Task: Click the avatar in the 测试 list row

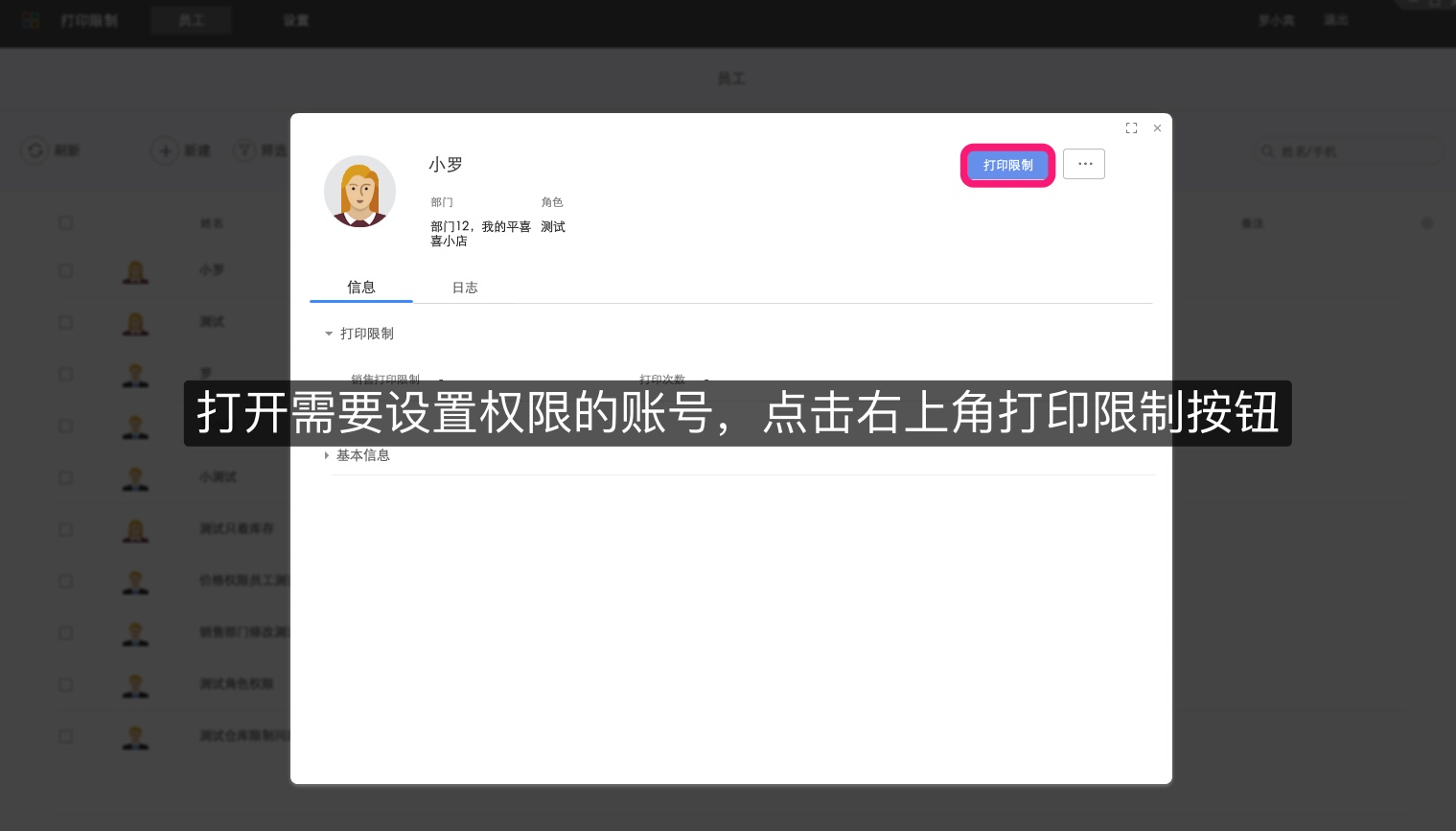Action: click(135, 324)
